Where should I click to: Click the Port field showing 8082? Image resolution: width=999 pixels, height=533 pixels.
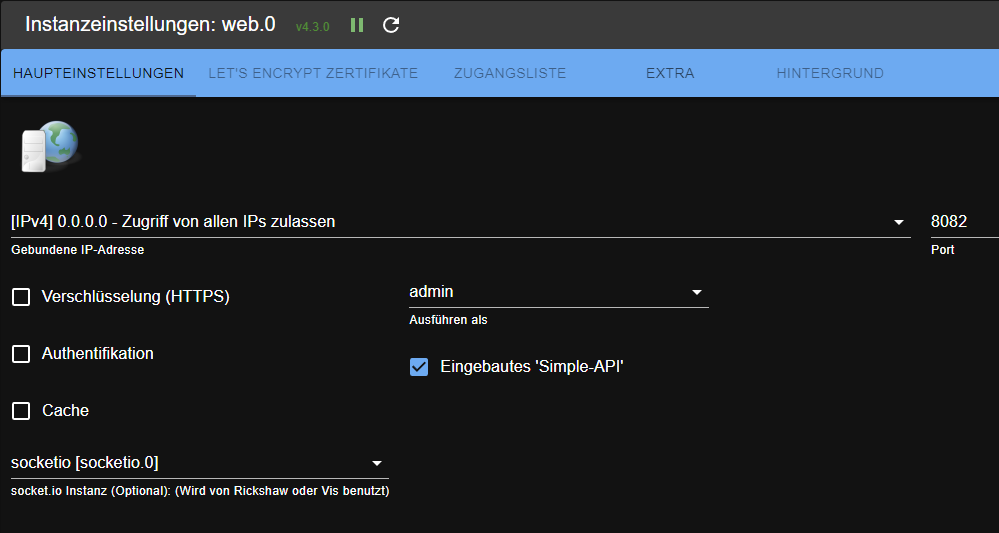tap(965, 222)
